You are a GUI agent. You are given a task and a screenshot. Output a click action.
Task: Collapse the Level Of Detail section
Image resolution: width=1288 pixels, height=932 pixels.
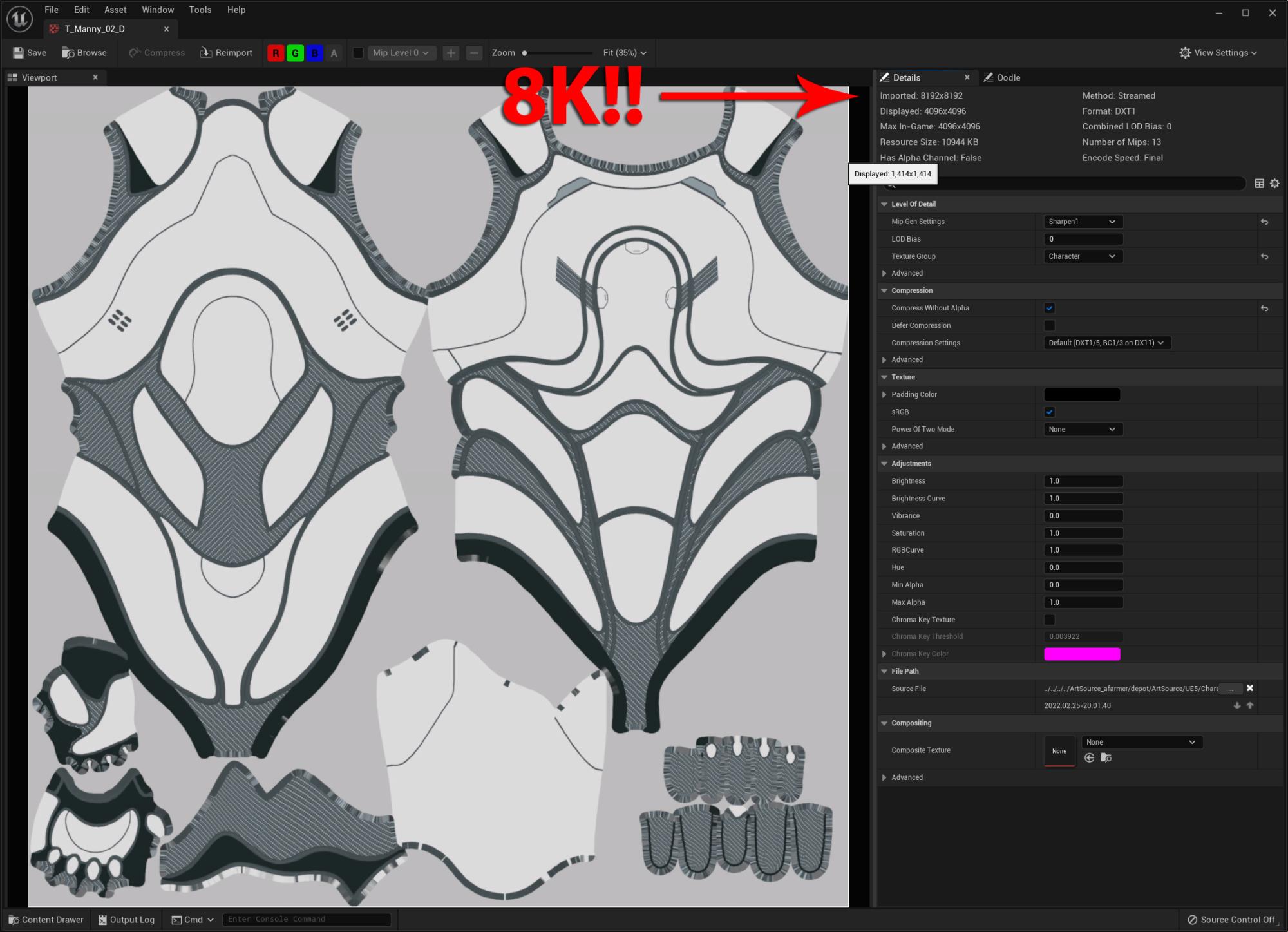[884, 204]
